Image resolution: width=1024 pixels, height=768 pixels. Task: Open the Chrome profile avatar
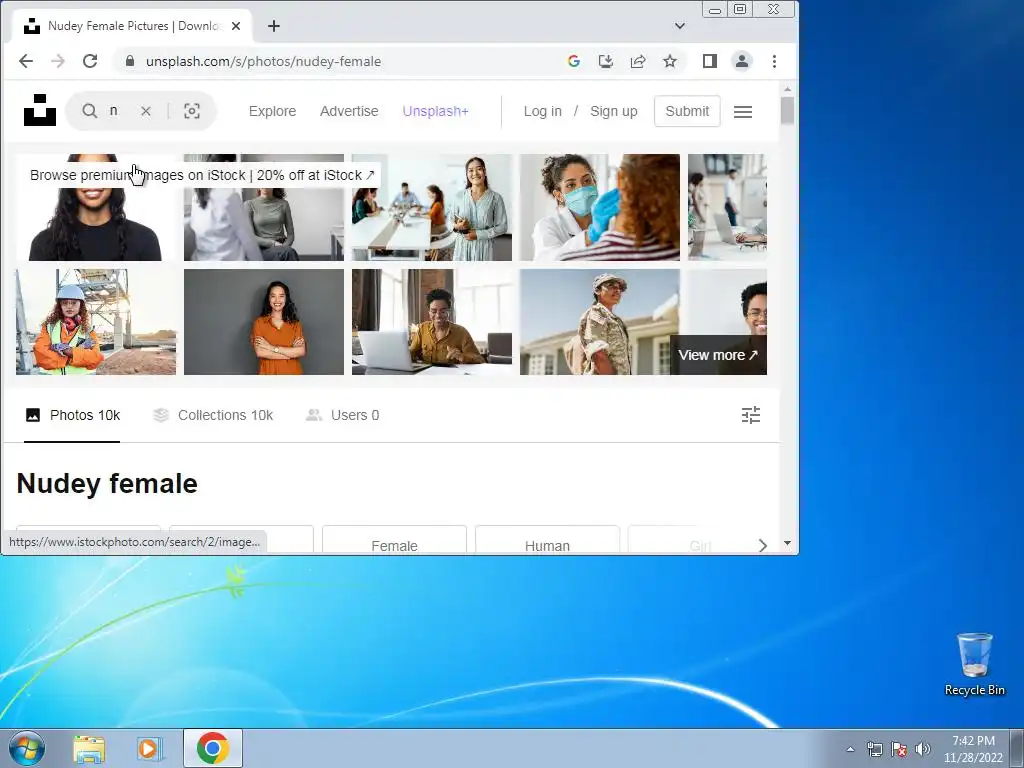tap(742, 61)
